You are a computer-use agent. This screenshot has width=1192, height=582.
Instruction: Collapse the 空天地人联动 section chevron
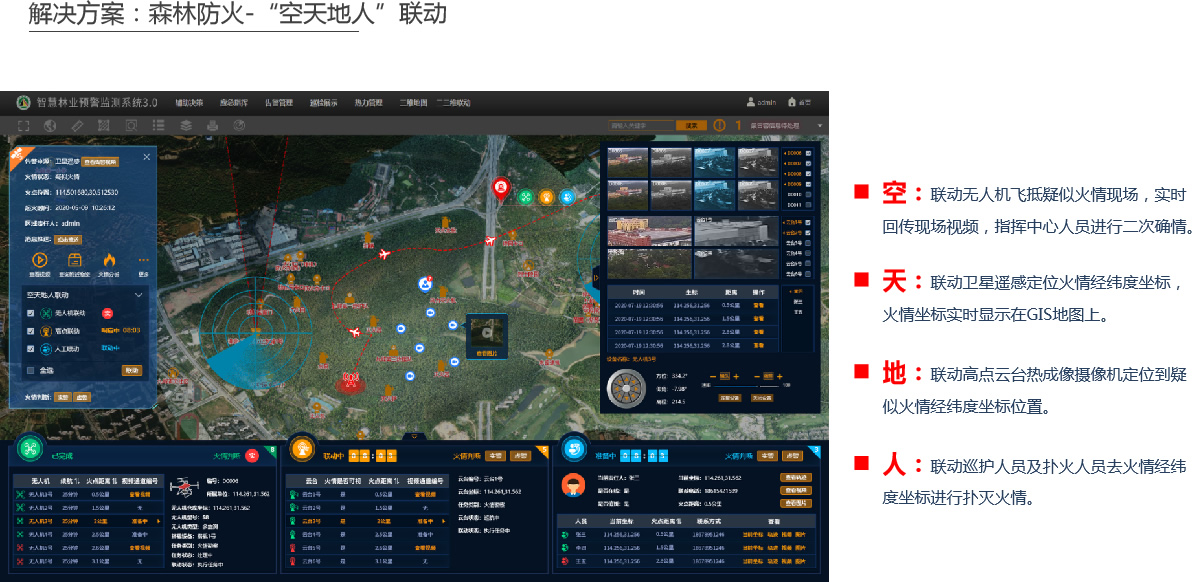[139, 295]
